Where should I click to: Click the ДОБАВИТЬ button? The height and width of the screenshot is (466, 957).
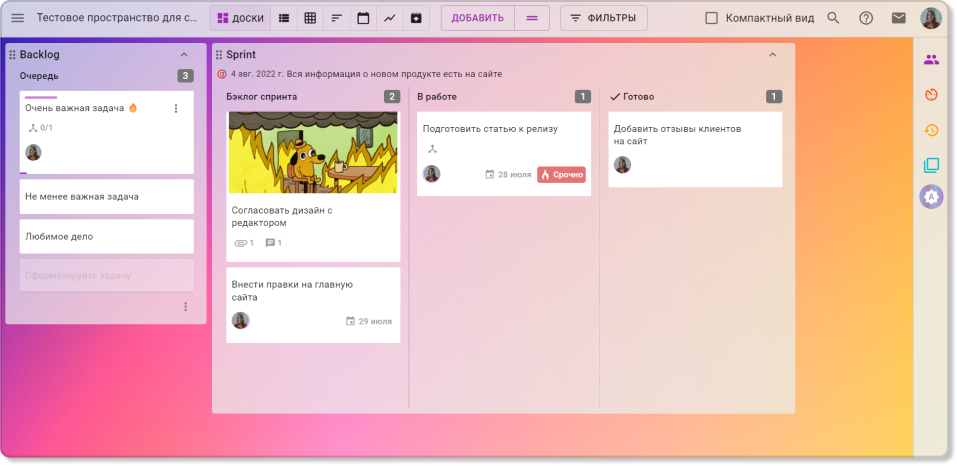478,18
